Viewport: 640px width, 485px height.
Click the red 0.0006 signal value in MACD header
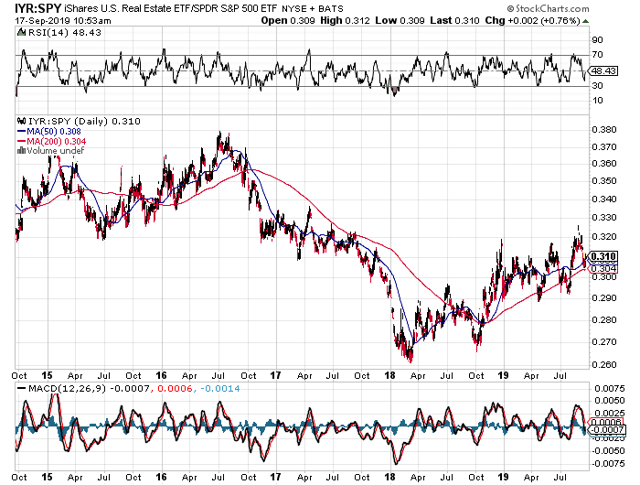pyautogui.click(x=174, y=389)
